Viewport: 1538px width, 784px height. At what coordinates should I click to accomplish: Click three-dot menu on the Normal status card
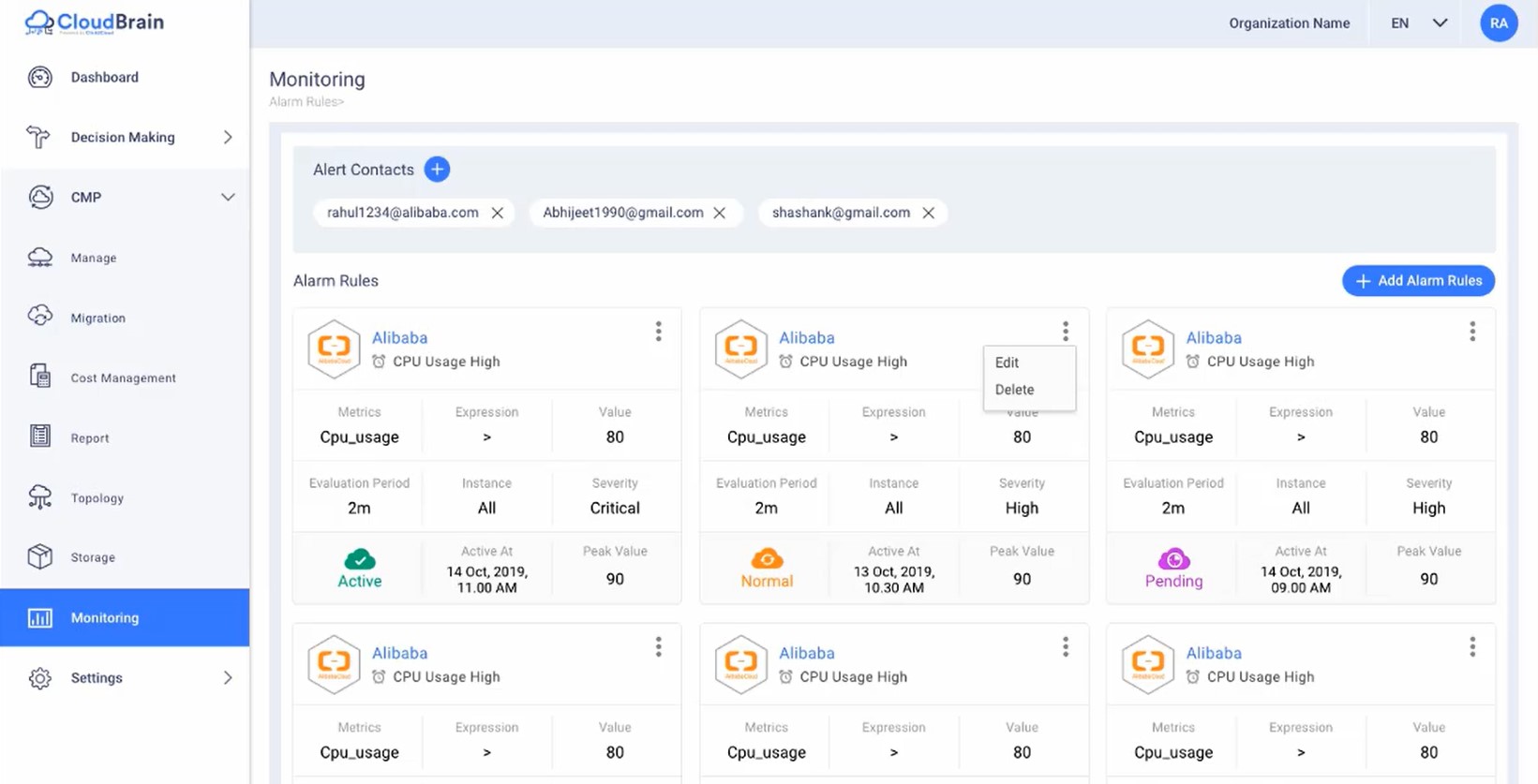1066,332
